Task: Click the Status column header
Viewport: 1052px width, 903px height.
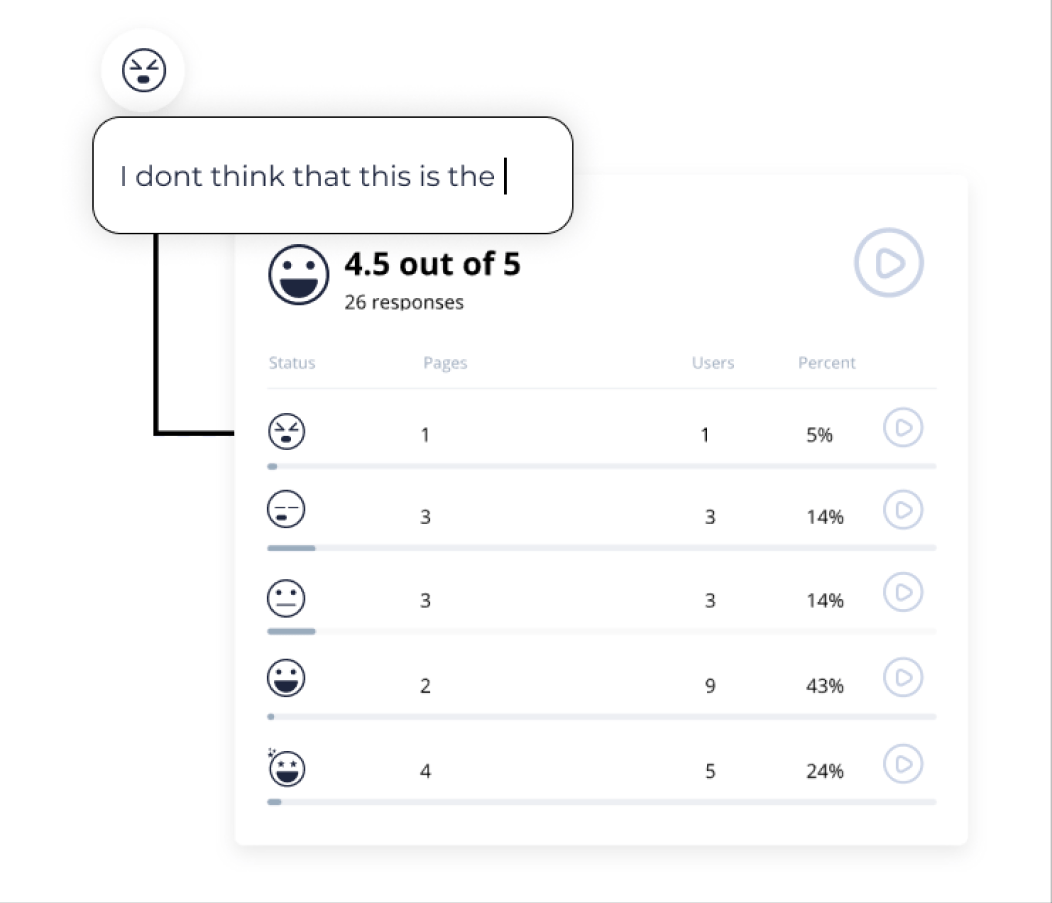Action: (292, 363)
